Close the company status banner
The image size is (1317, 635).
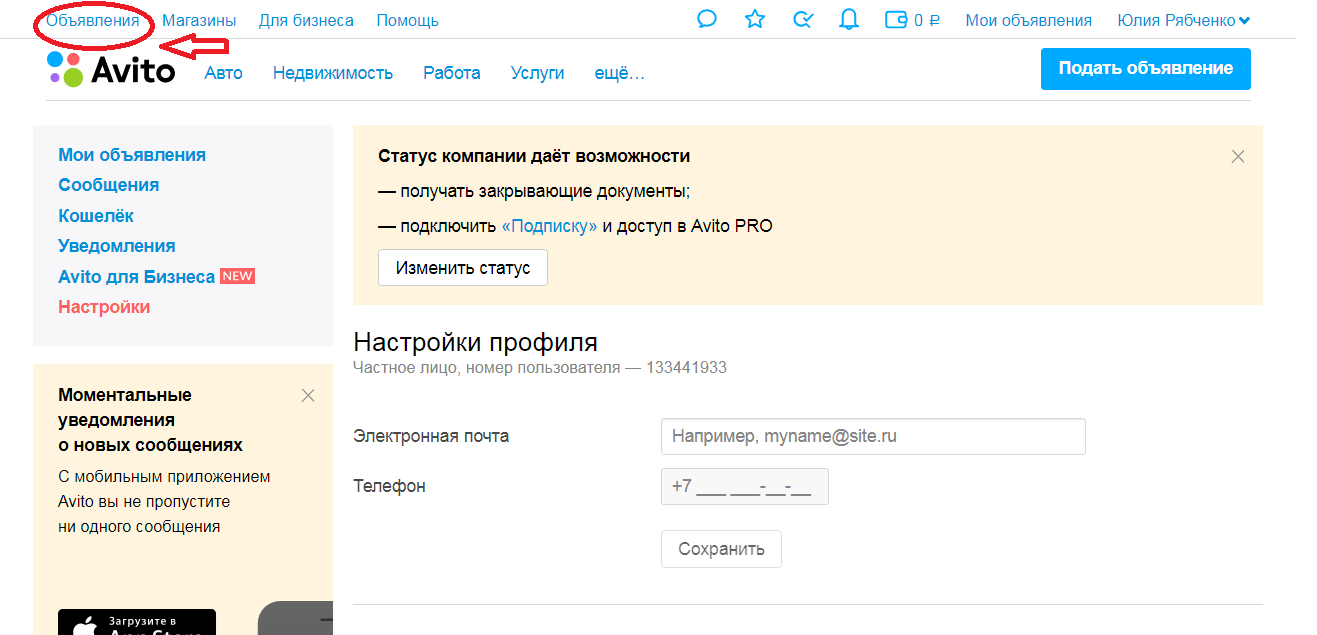(1238, 156)
